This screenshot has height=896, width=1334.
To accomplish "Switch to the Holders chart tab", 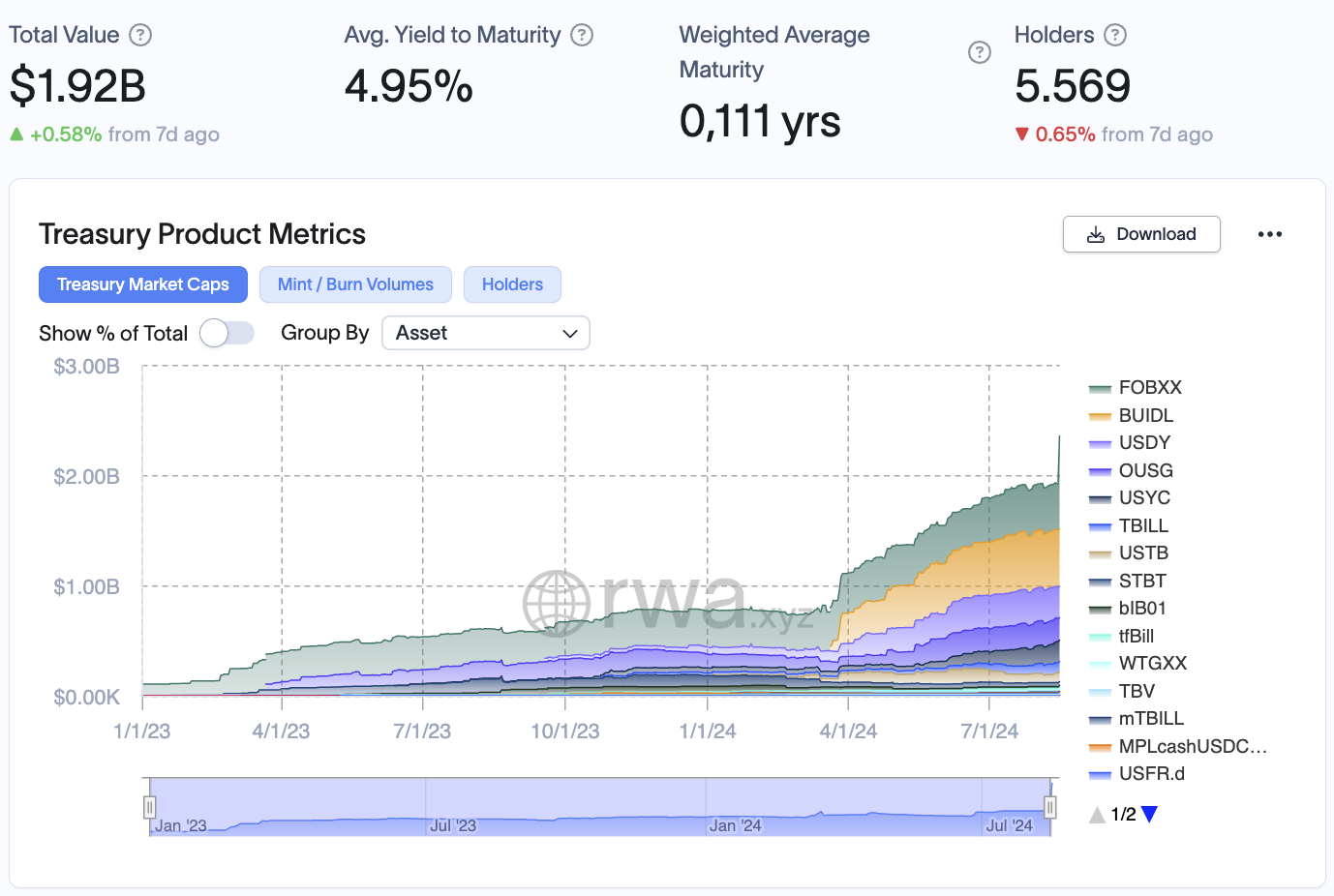I will point(512,284).
